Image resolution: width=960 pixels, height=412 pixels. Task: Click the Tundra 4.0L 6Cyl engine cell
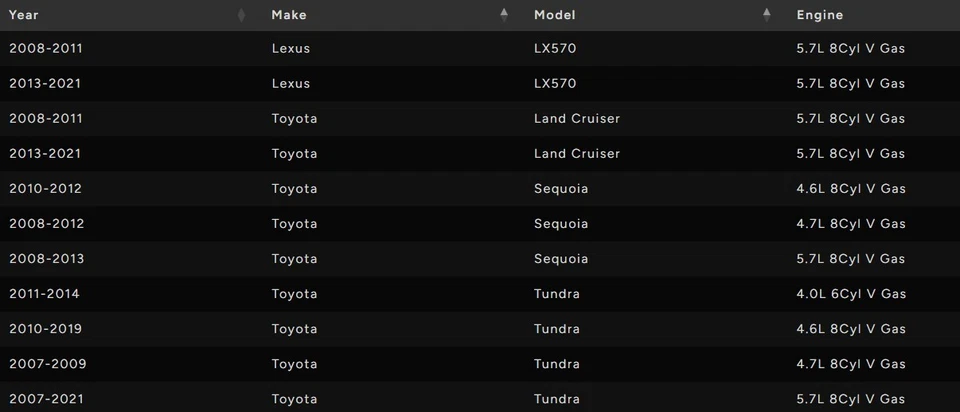851,294
